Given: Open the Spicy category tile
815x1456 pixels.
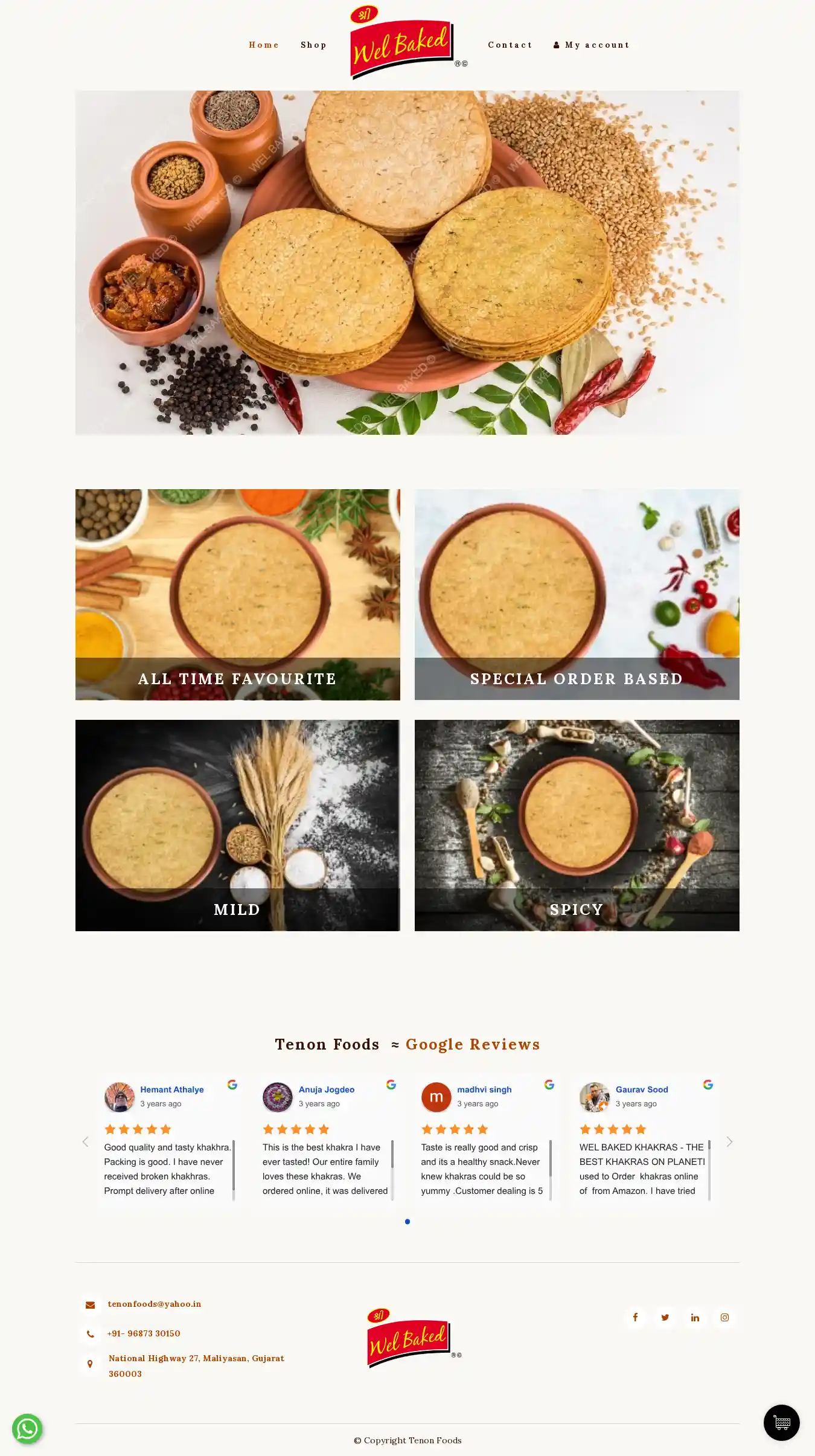Looking at the screenshot, I should (577, 825).
